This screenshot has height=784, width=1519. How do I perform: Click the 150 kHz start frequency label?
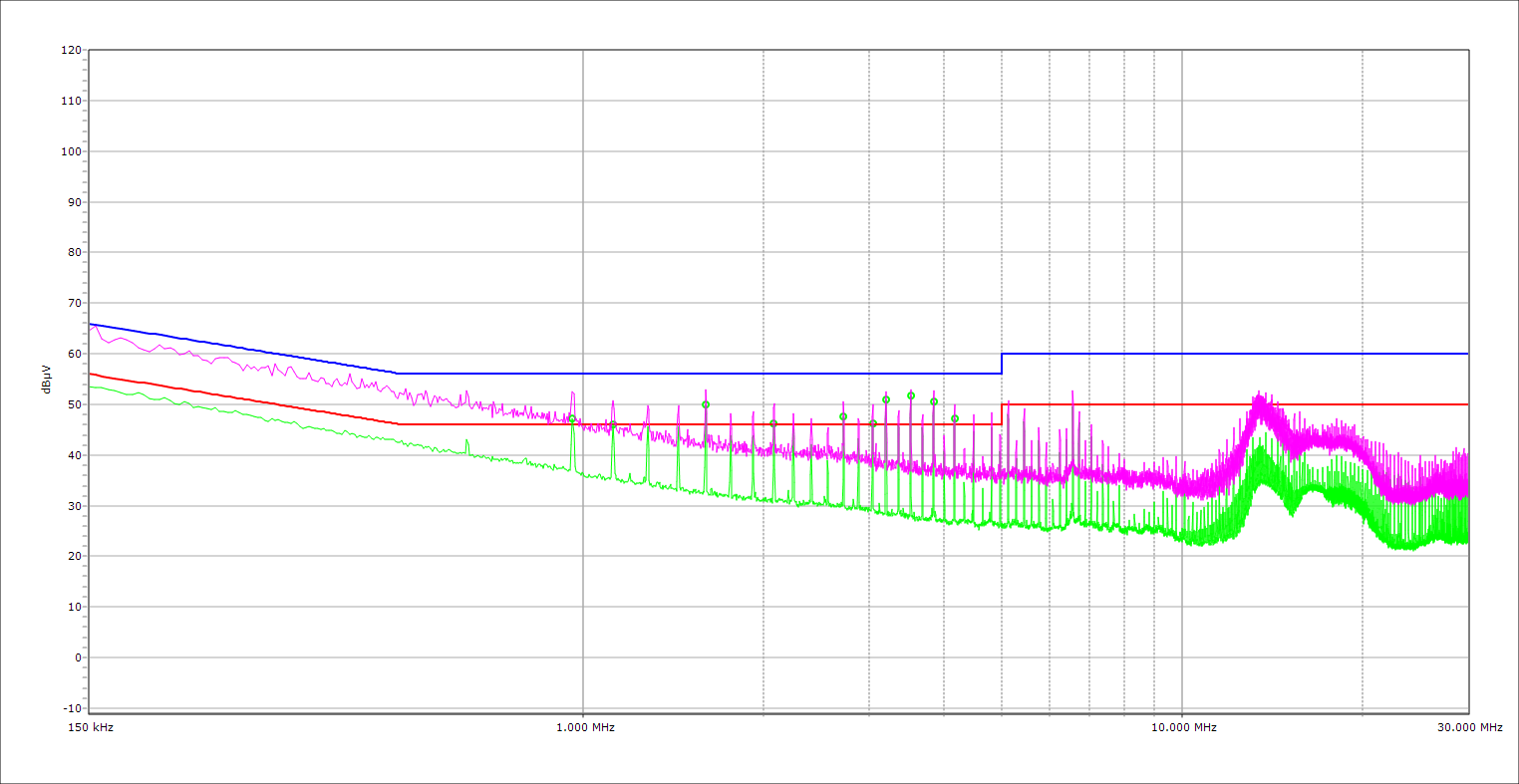(x=90, y=727)
